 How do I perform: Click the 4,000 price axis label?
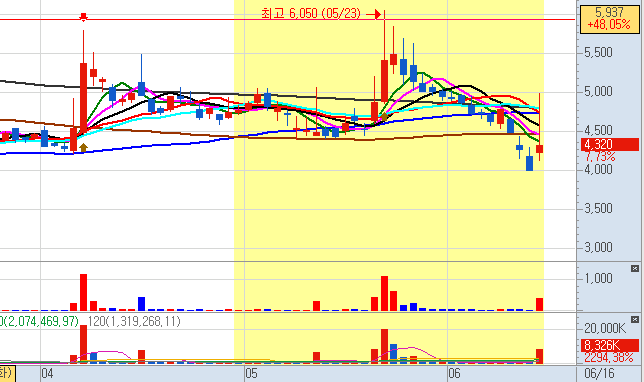(x=598, y=169)
